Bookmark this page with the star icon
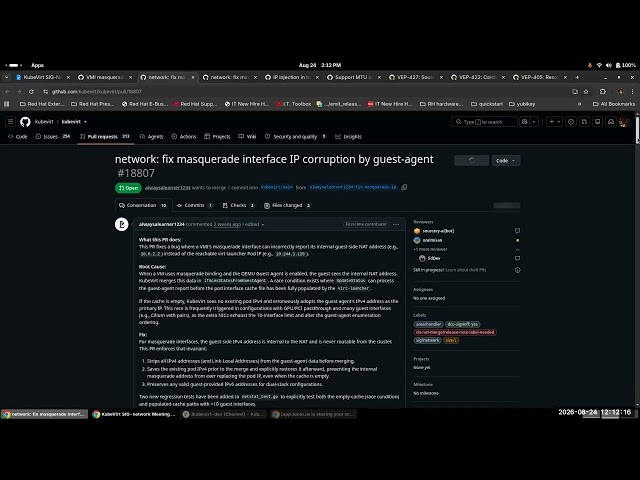The height and width of the screenshot is (480, 640). coord(586,91)
